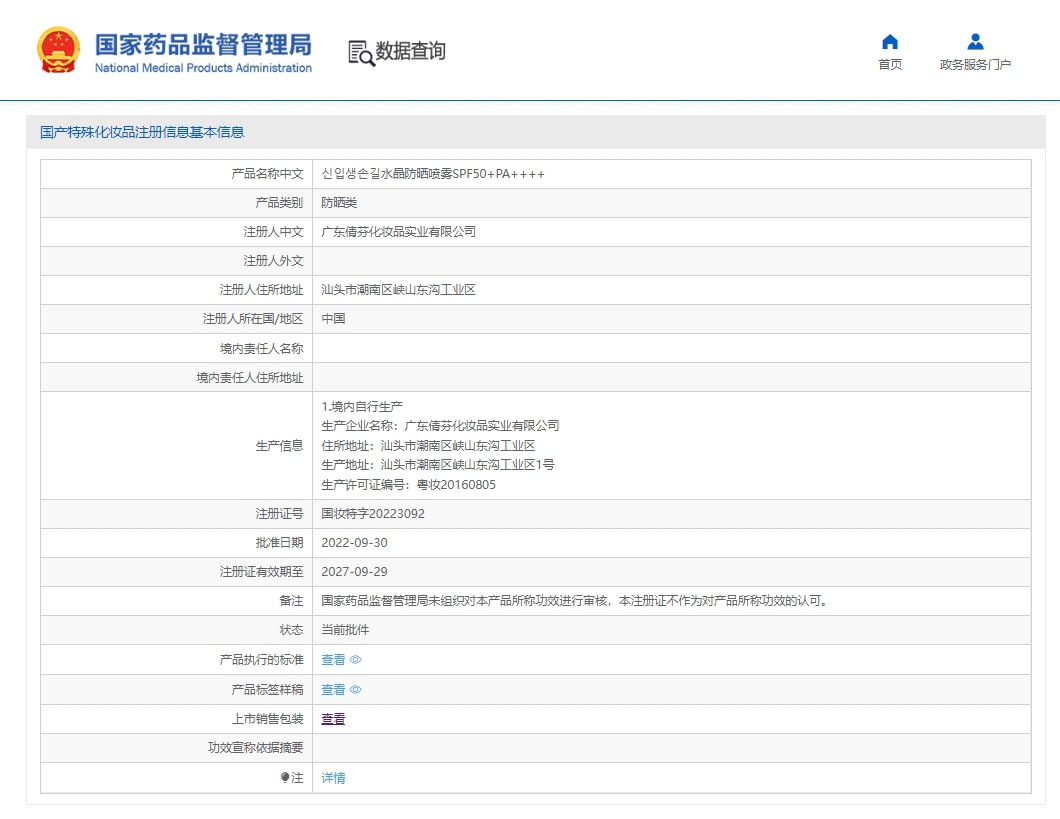Click the product name containing SPF50+PA++++

433,174
